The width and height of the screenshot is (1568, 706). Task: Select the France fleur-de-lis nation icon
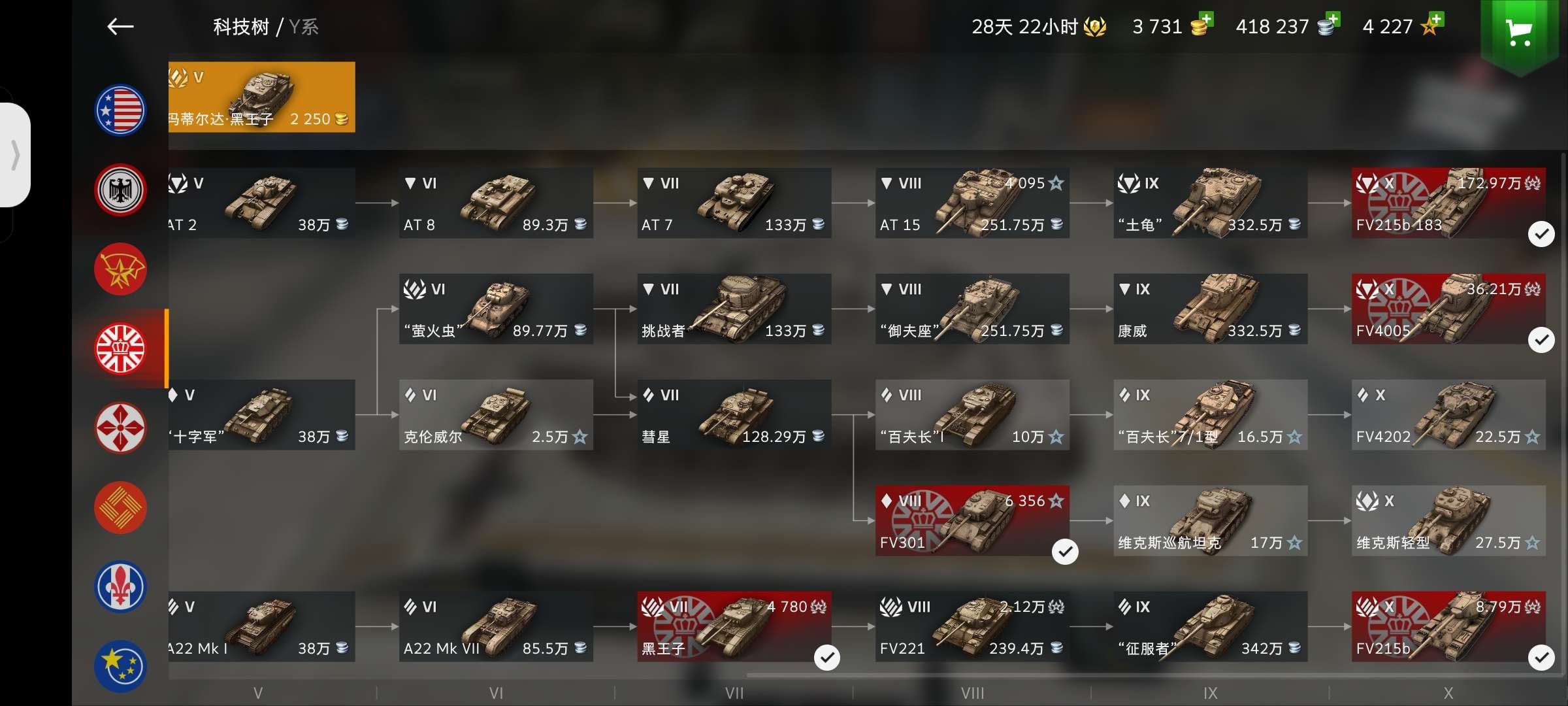120,587
